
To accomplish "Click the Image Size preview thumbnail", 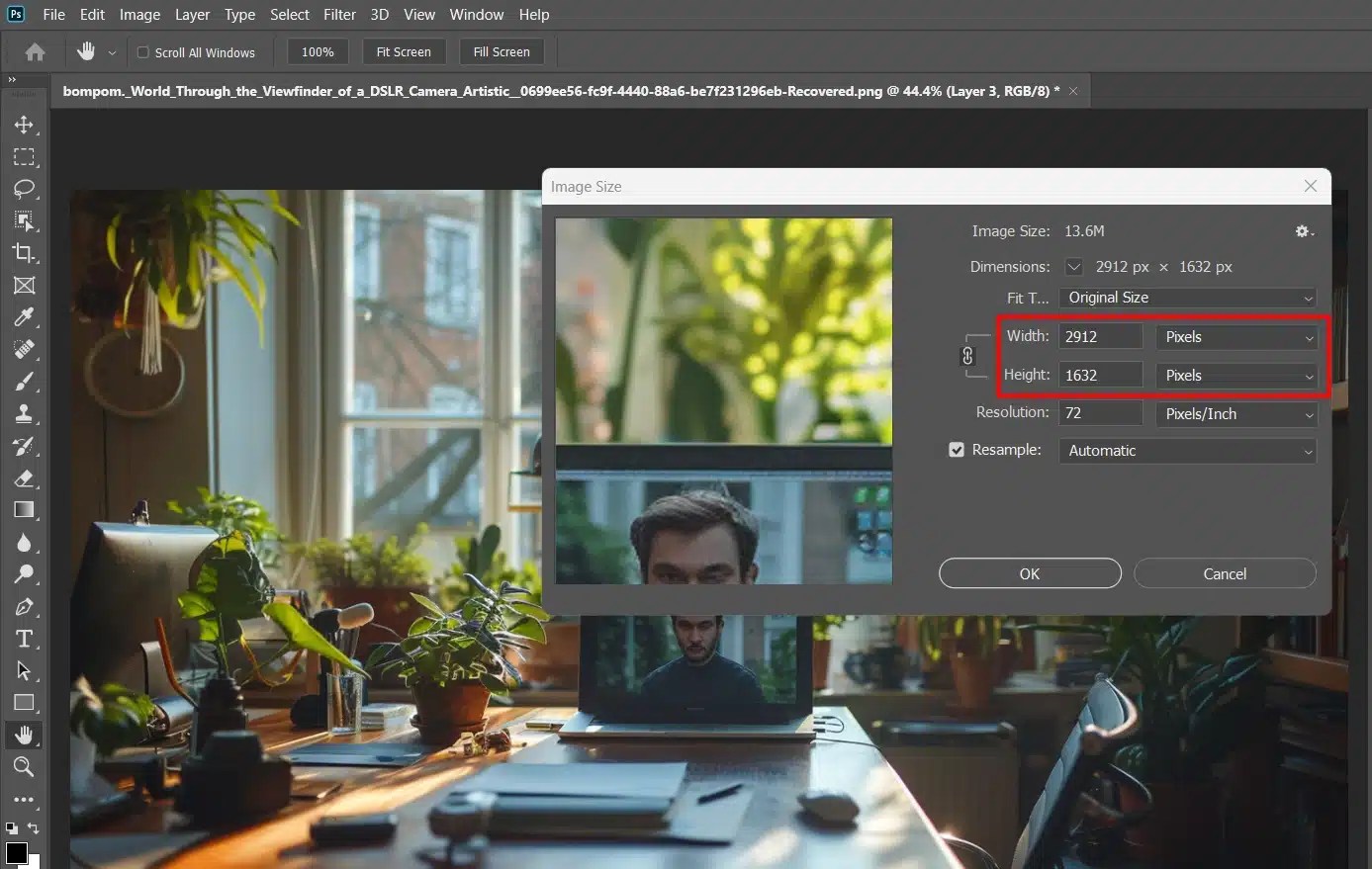I will (724, 400).
